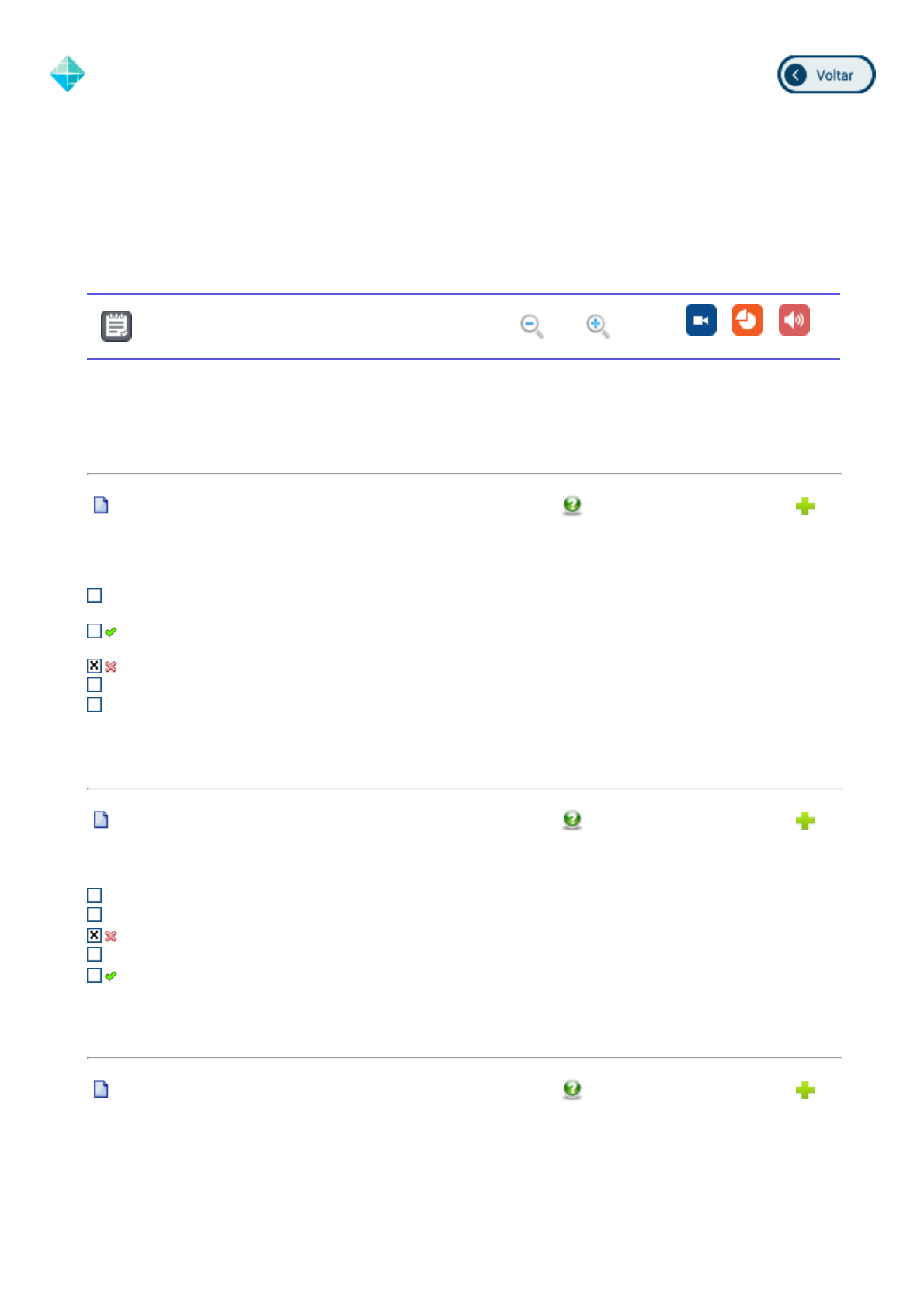Toggle the X-marked checkbox in the first question
This screenshot has height=1308, width=924.
tap(95, 666)
